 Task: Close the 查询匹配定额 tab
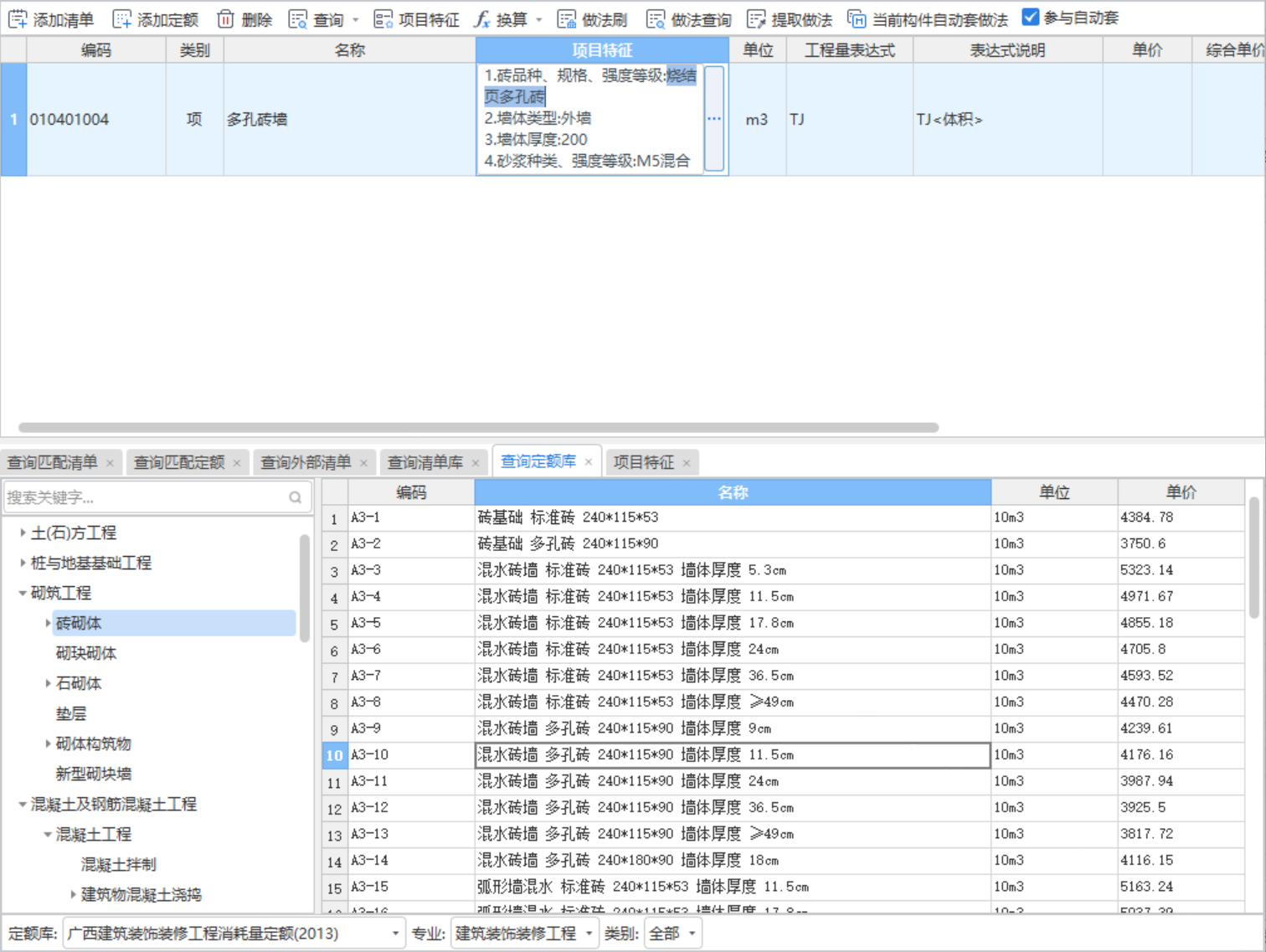[237, 463]
